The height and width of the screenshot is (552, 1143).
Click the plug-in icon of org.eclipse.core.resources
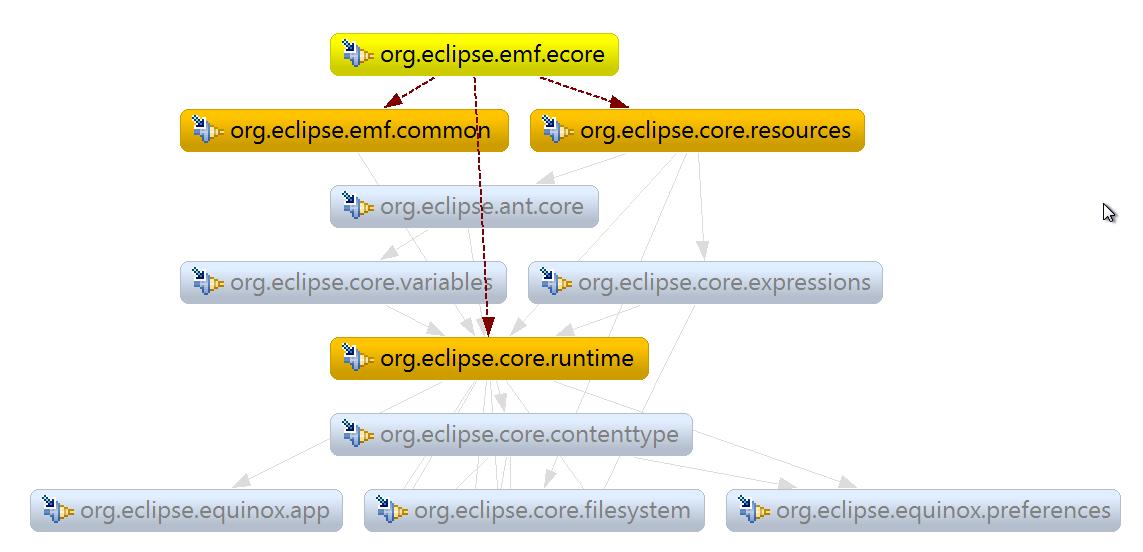click(558, 130)
